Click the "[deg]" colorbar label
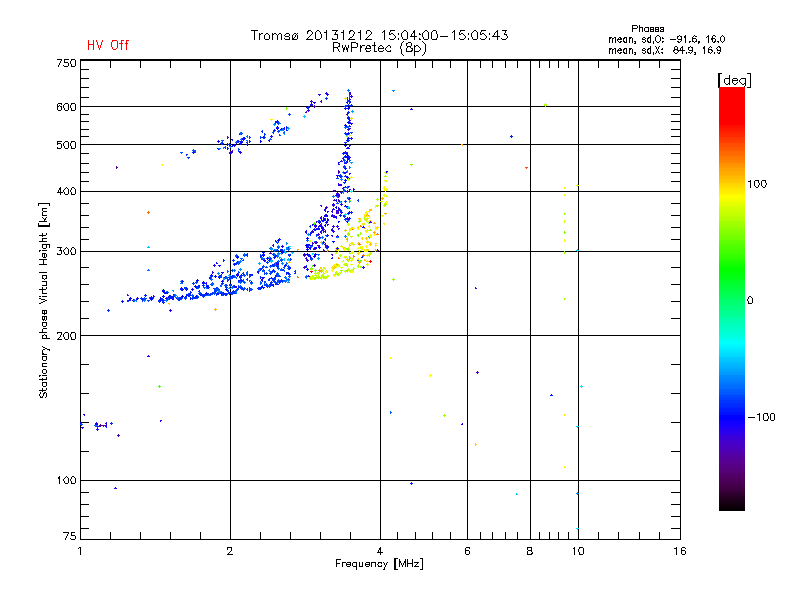This screenshot has width=800, height=600. (734, 80)
